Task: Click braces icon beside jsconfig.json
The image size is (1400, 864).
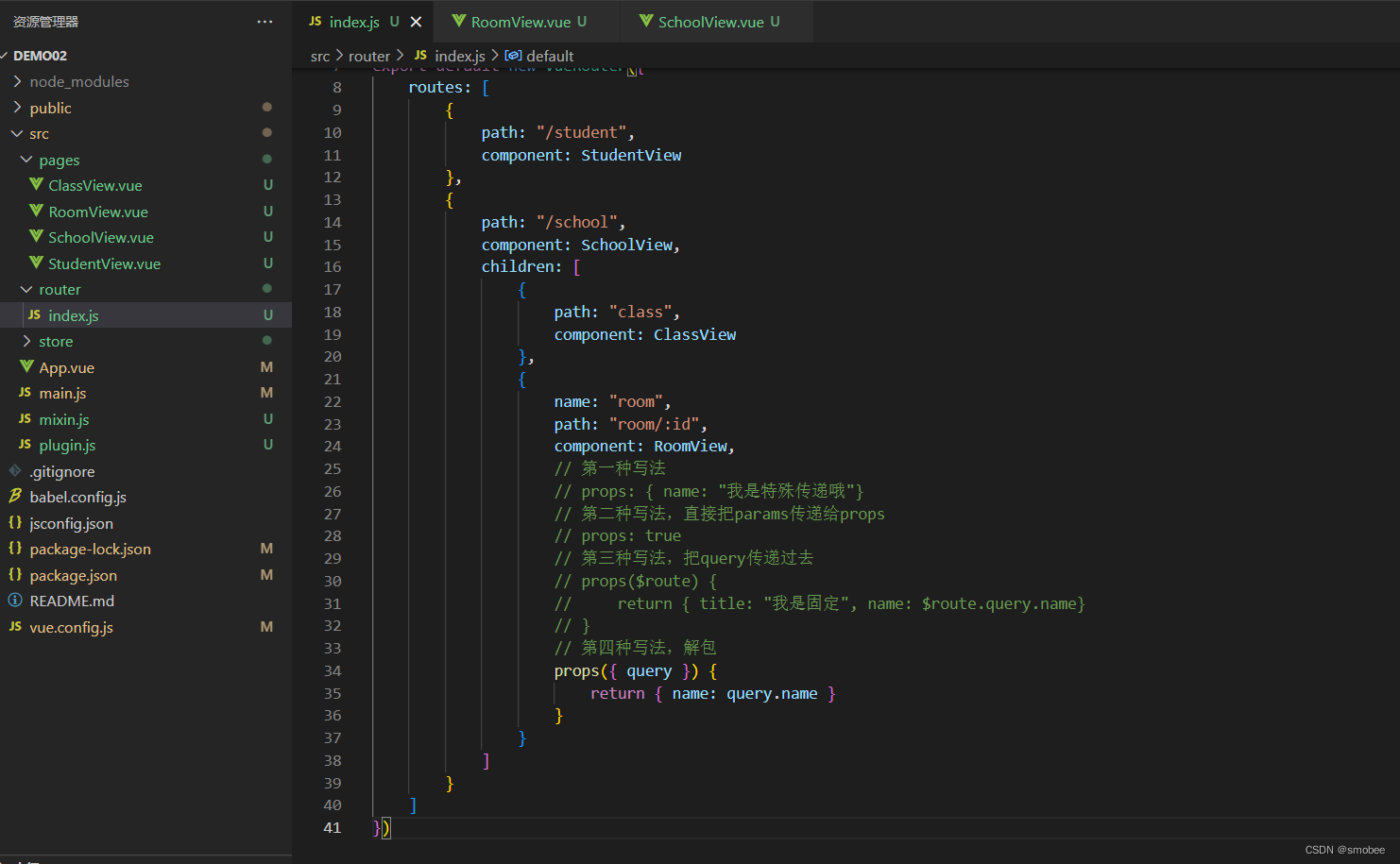Action: 15,522
